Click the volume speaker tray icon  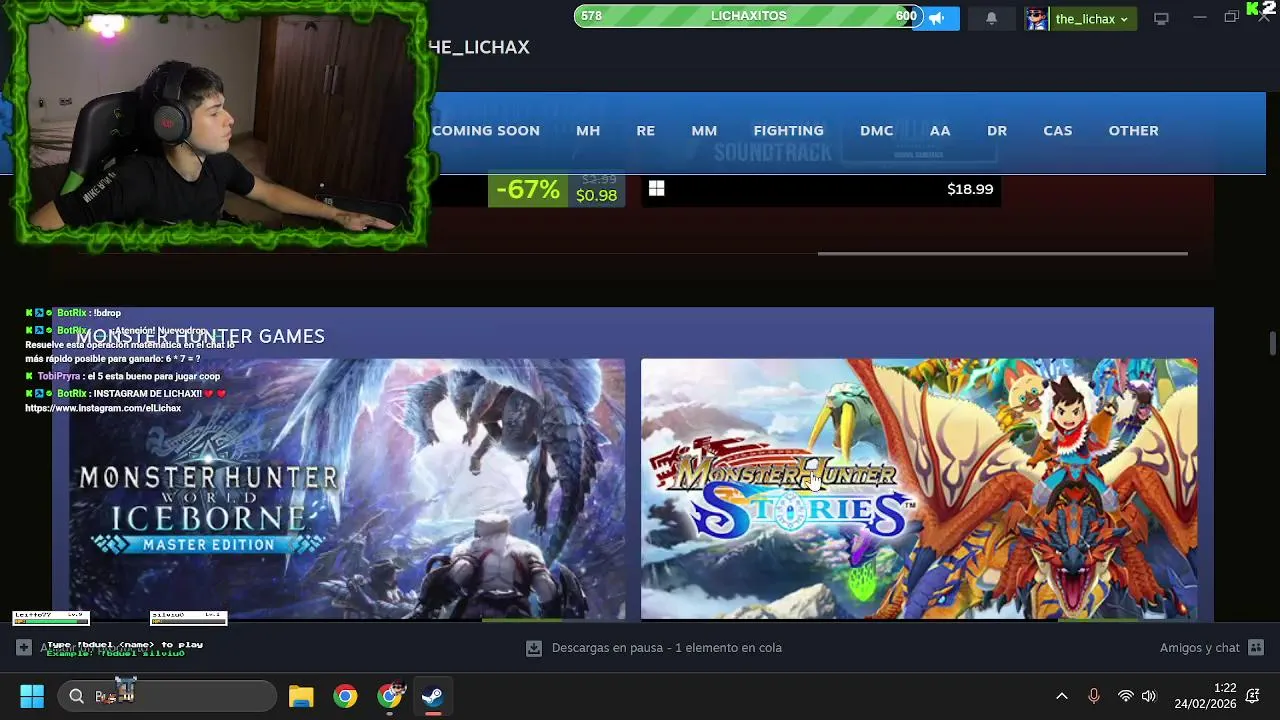click(1149, 696)
